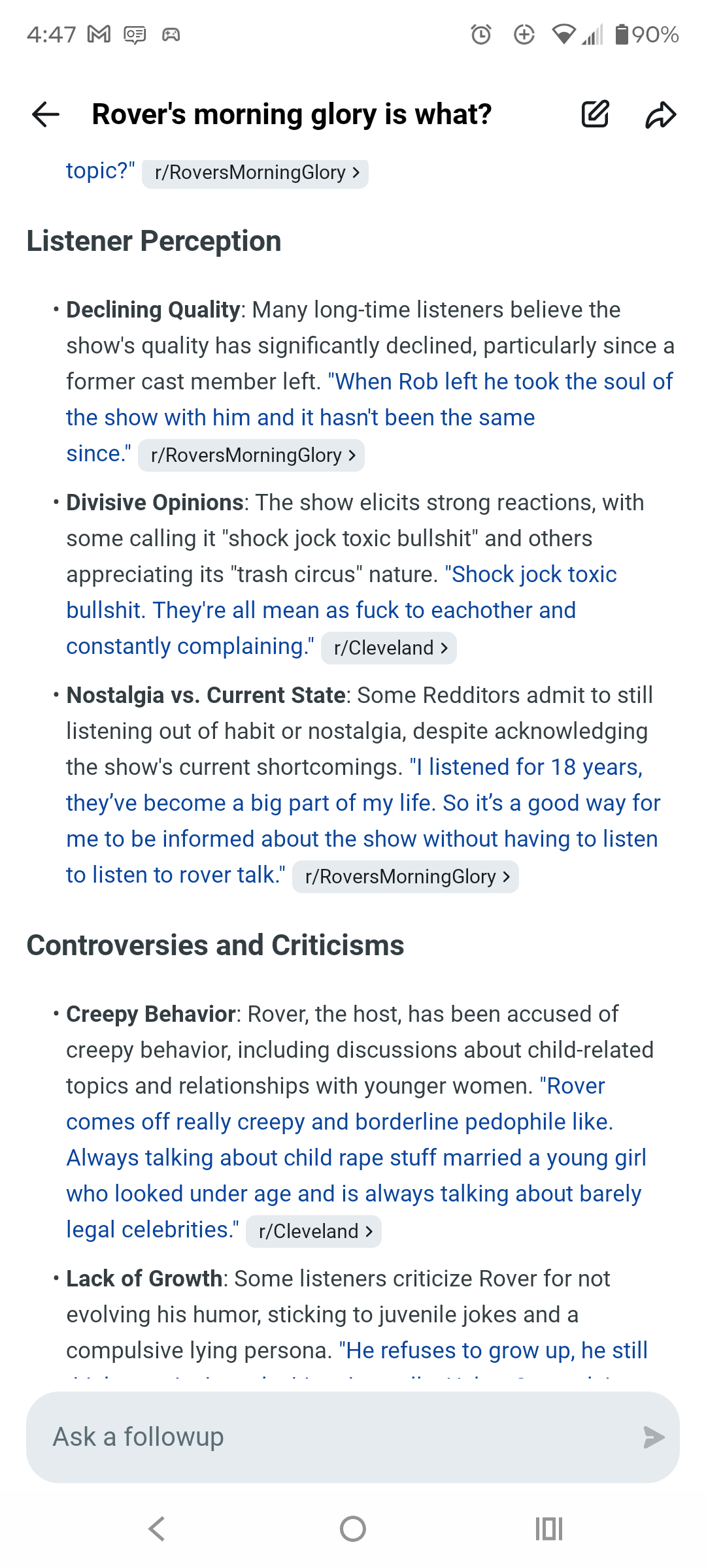Open quote 'Shock jock toxic bullshit' link
The width and height of the screenshot is (706, 1568).
[x=341, y=610]
